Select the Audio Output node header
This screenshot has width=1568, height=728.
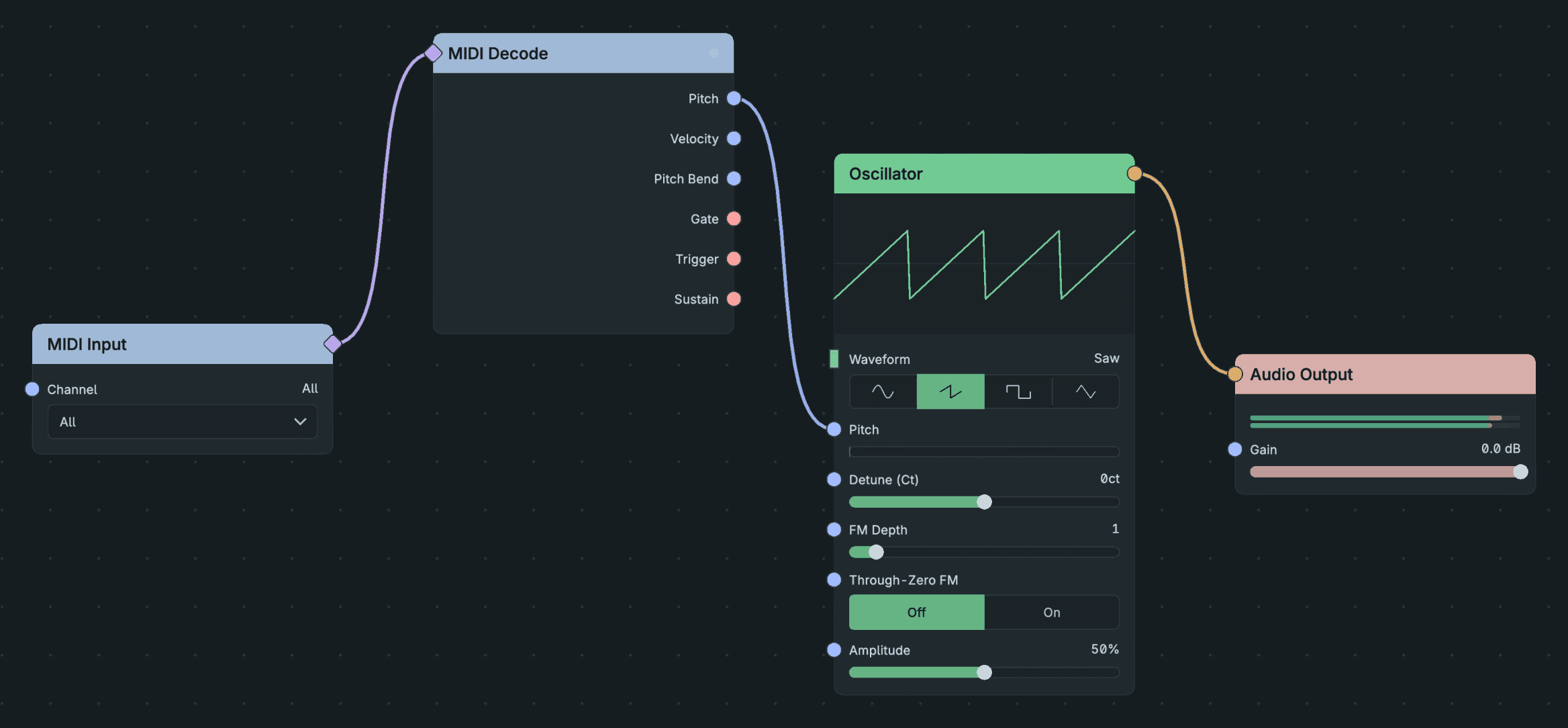click(x=1385, y=374)
